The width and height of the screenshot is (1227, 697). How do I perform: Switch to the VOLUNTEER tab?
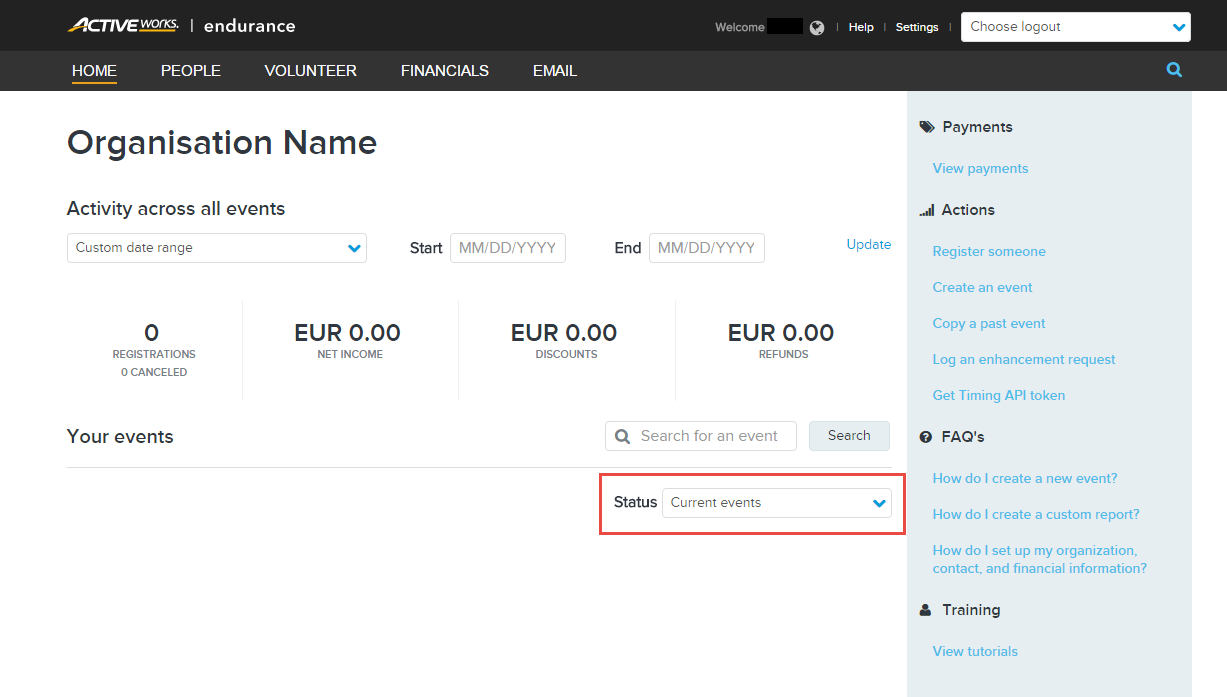pyautogui.click(x=310, y=71)
